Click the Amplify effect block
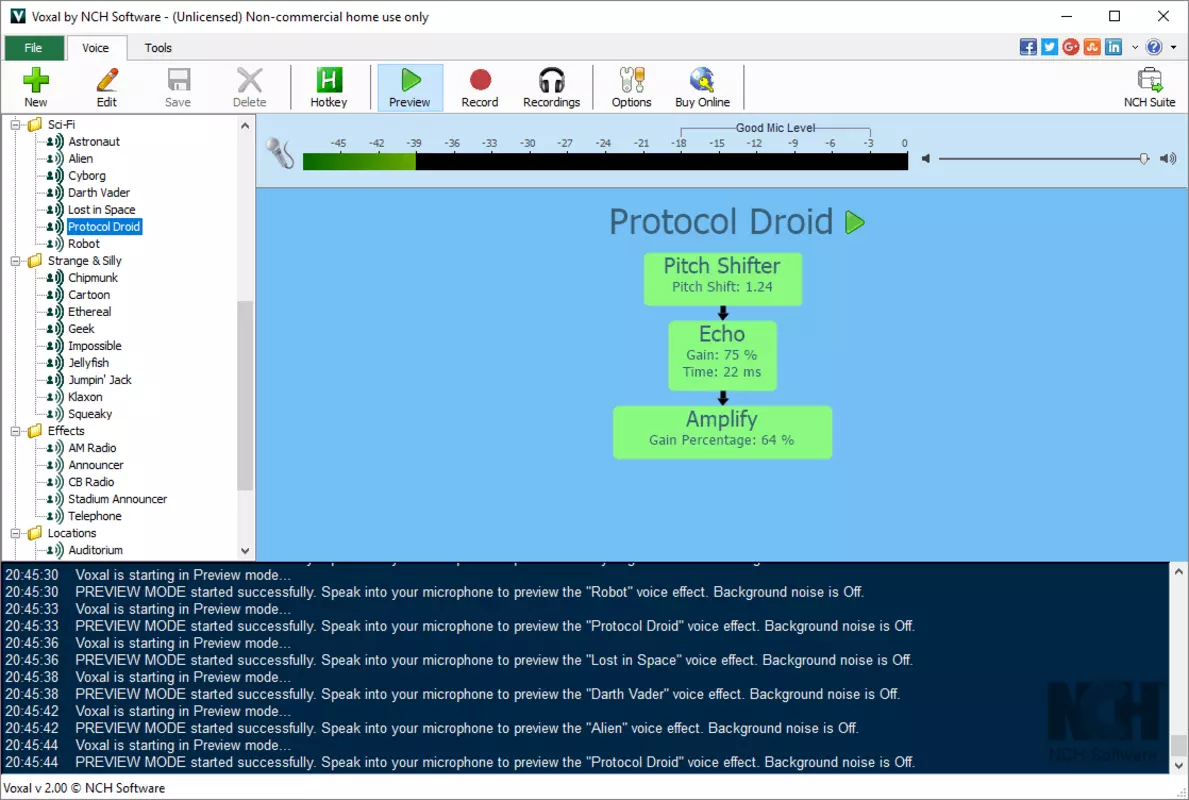 coord(723,432)
